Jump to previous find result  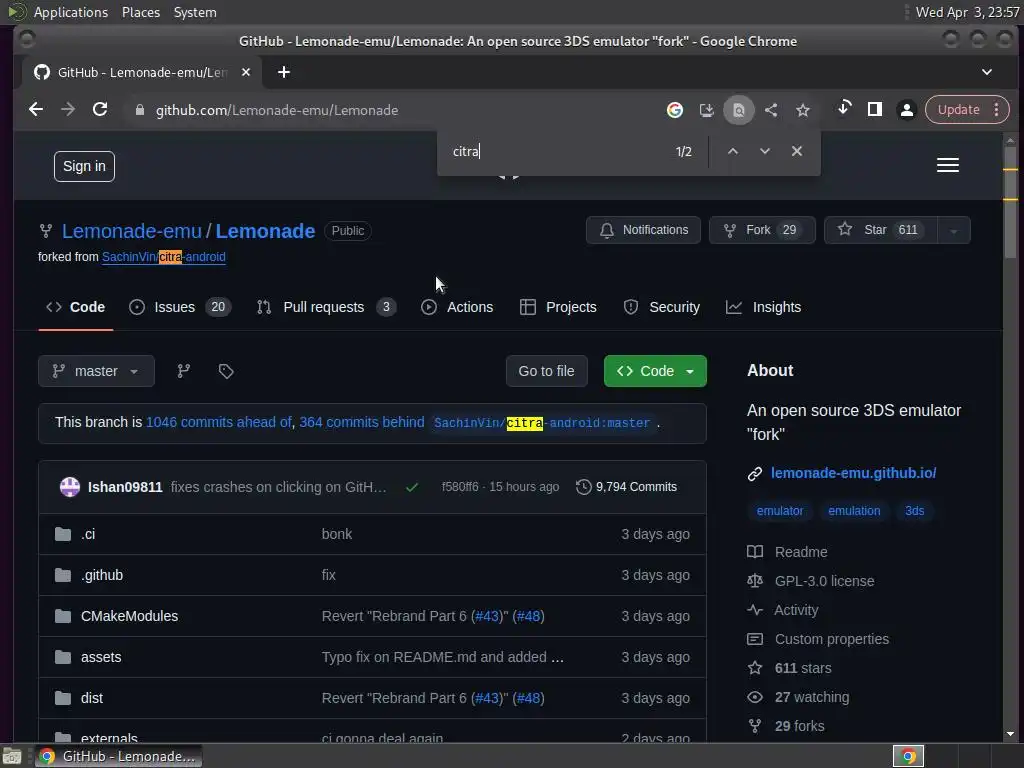coord(733,152)
